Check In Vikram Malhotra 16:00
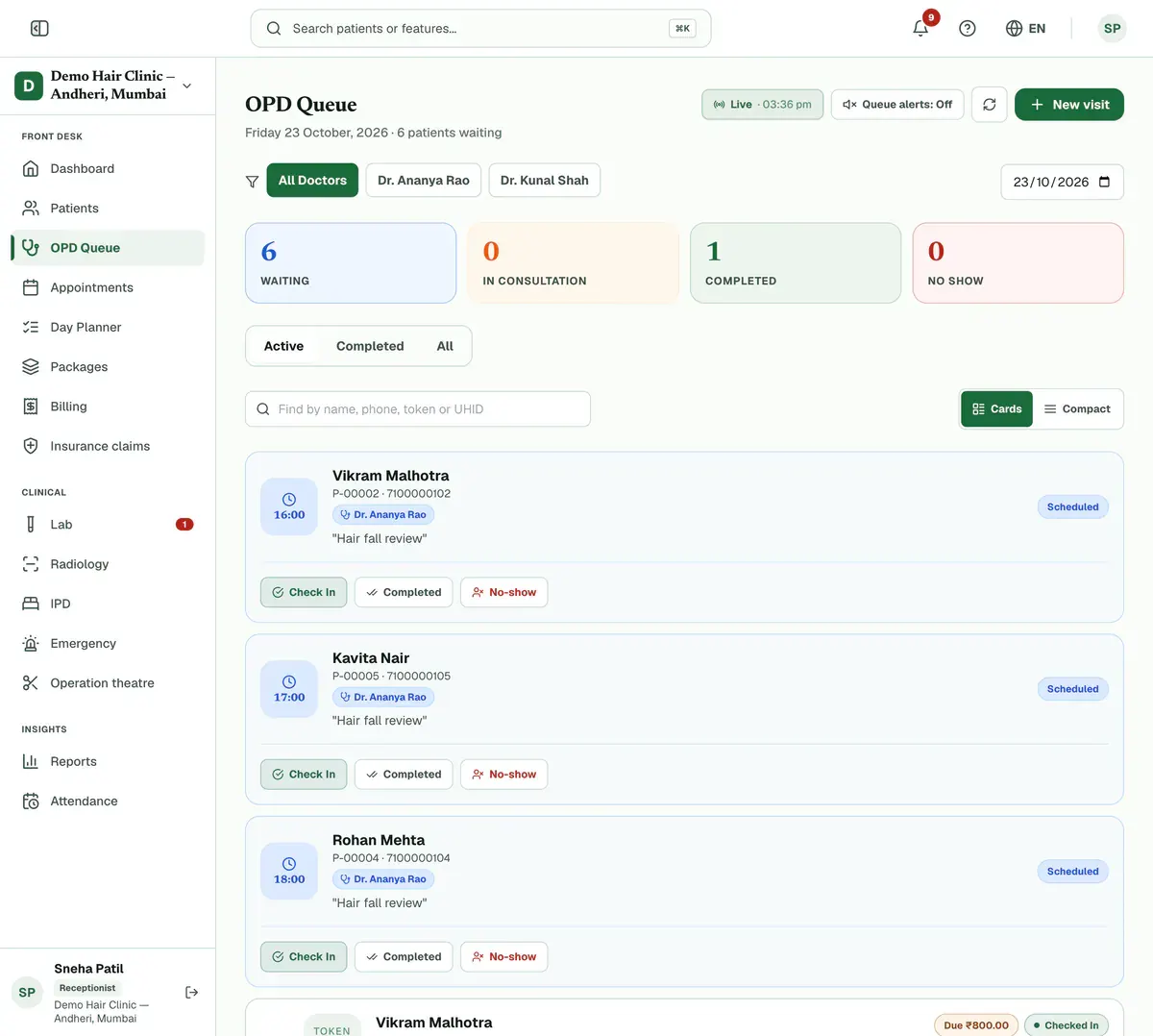The height and width of the screenshot is (1036, 1153). [x=304, y=592]
